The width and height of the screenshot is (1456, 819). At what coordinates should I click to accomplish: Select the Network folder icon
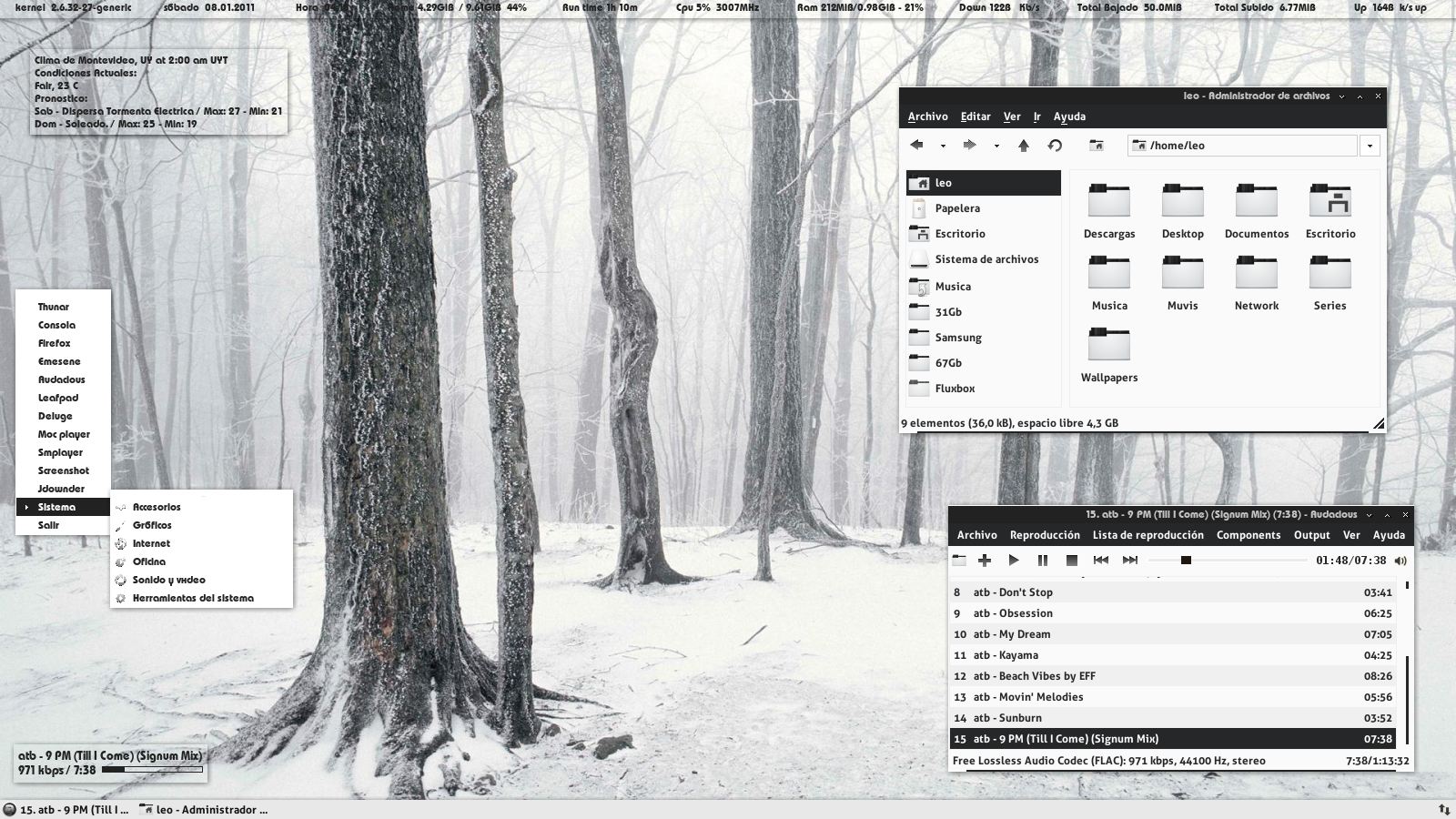click(1257, 272)
